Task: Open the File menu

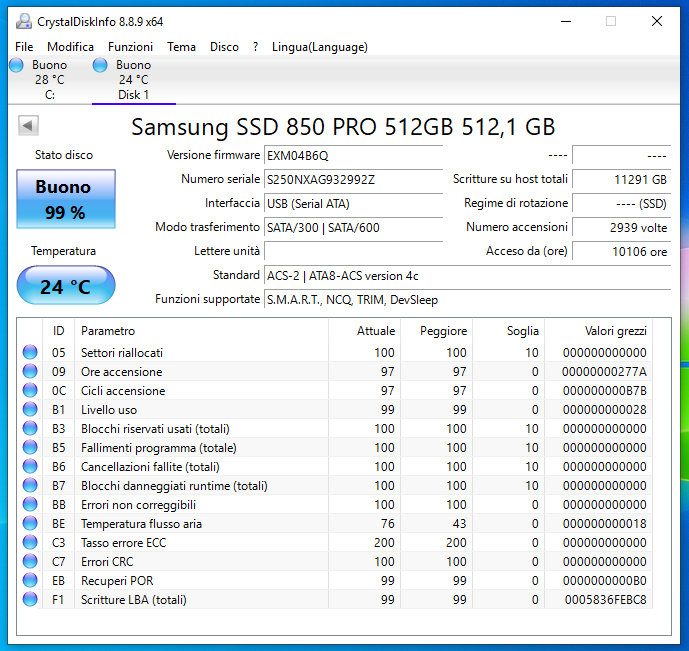Action: [x=24, y=47]
